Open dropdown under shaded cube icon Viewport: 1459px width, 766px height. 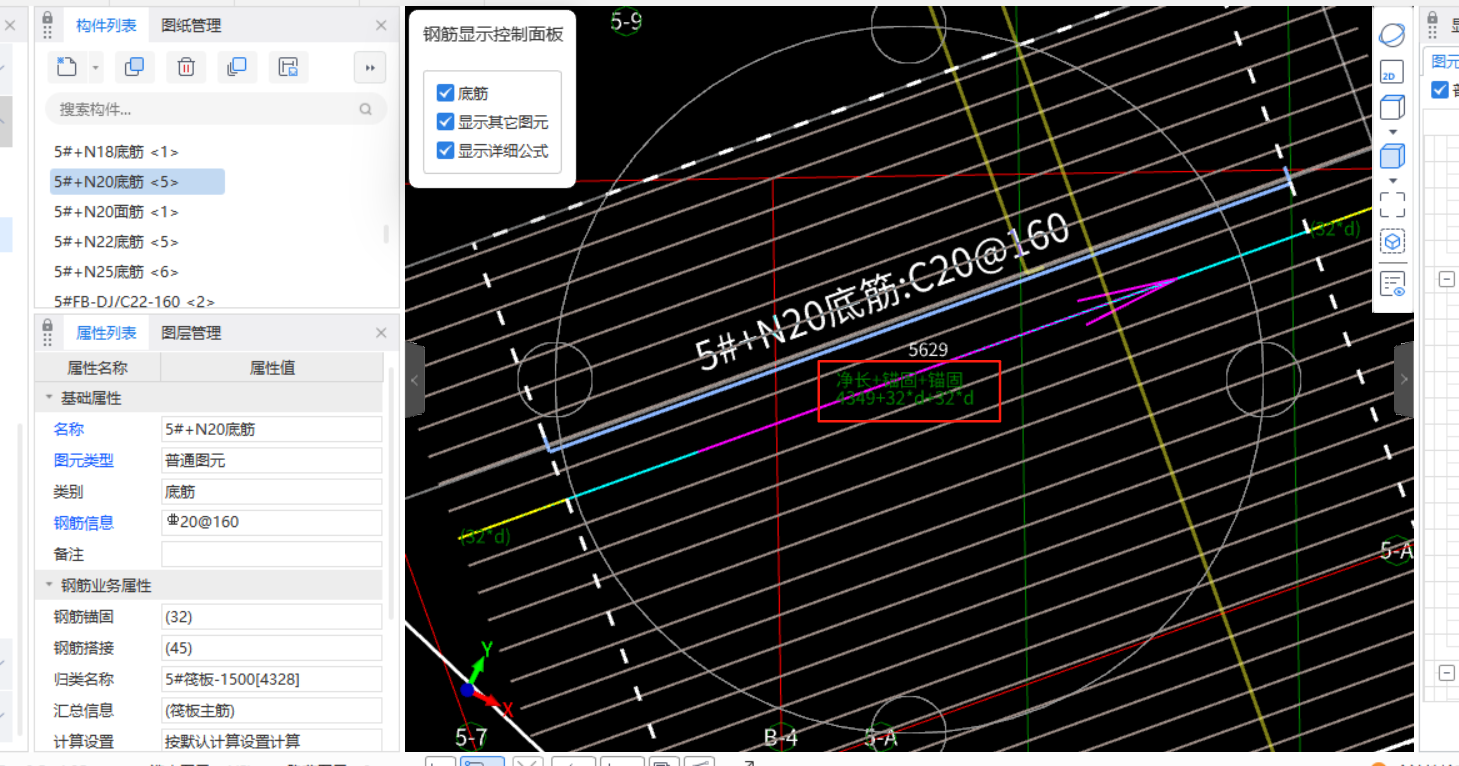coord(1392,180)
